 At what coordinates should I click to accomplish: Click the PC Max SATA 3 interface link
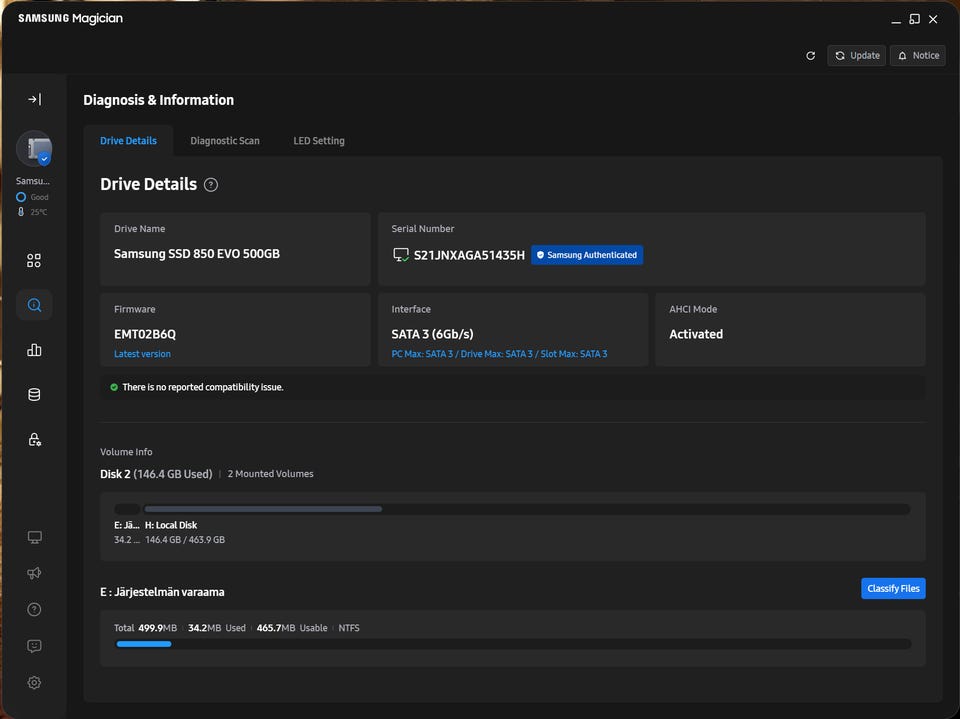pyautogui.click(x=499, y=354)
